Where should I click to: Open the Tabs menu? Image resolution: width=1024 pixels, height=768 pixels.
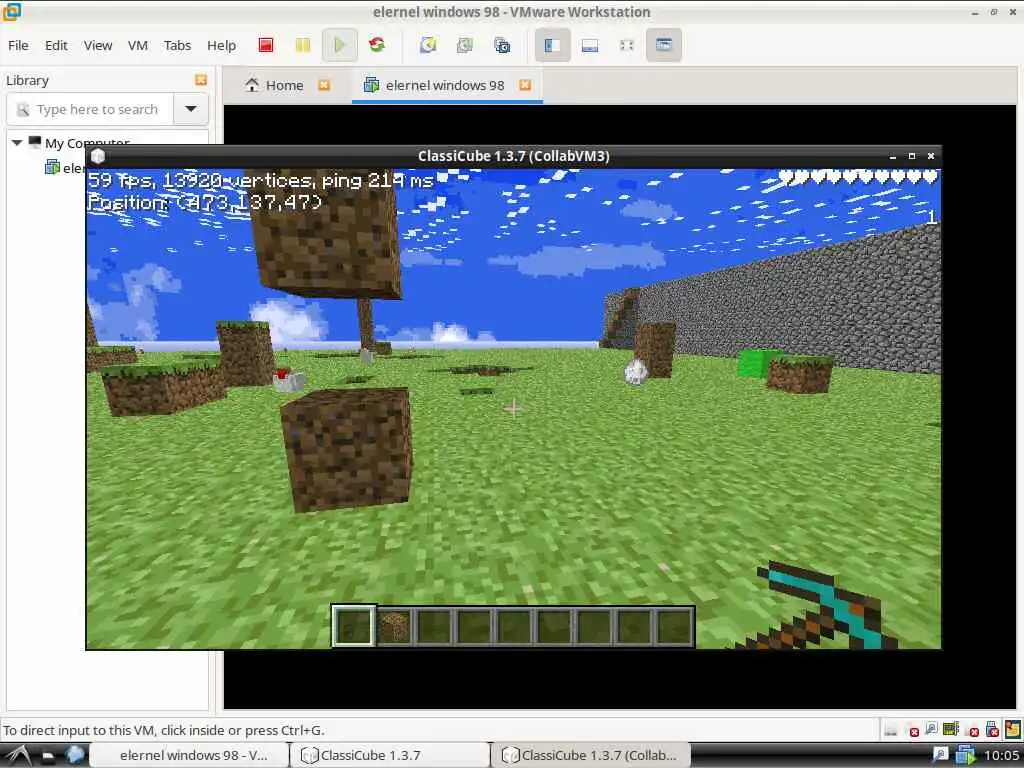(x=177, y=45)
